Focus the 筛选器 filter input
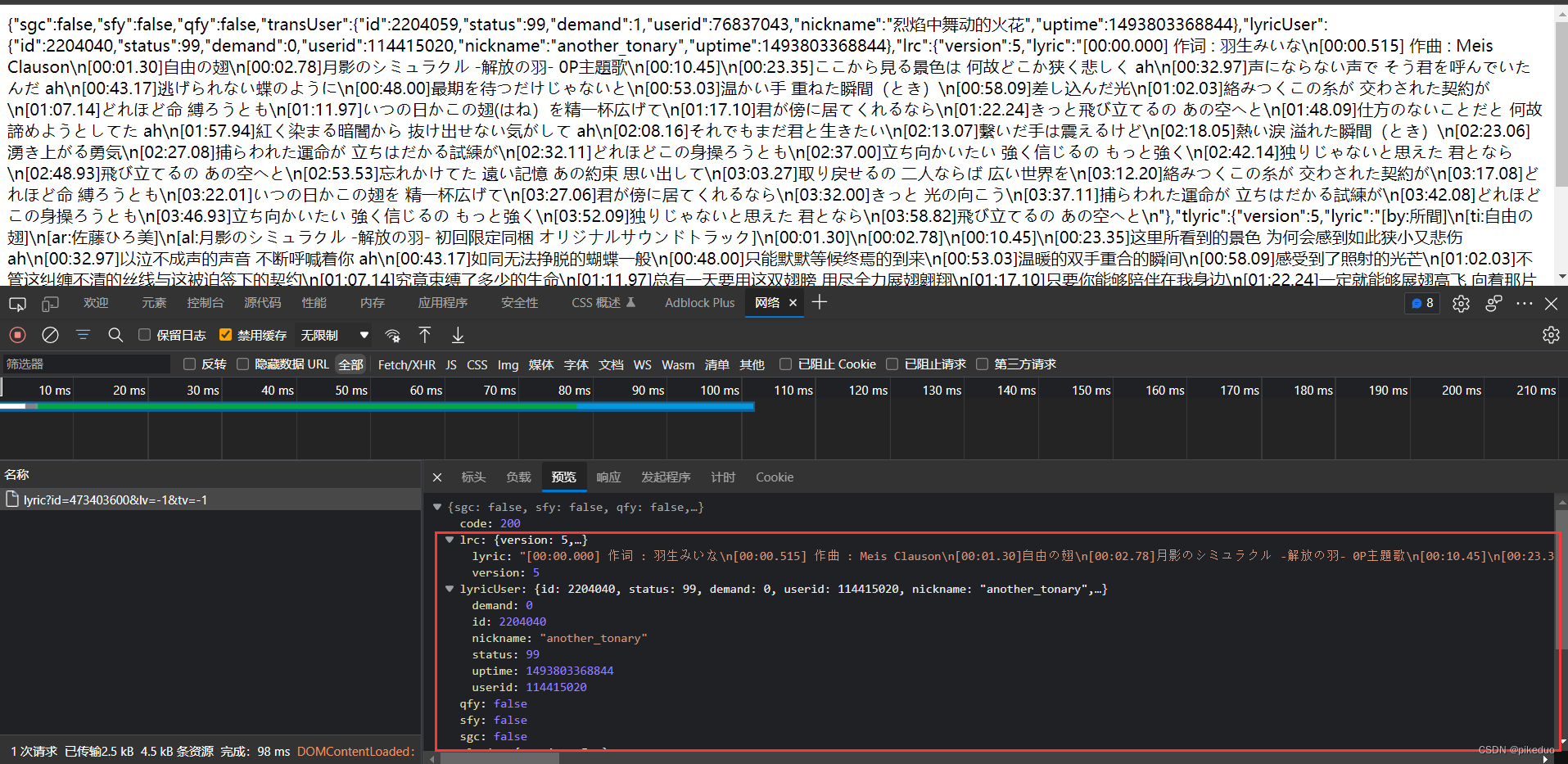The image size is (1568, 764). (x=86, y=364)
